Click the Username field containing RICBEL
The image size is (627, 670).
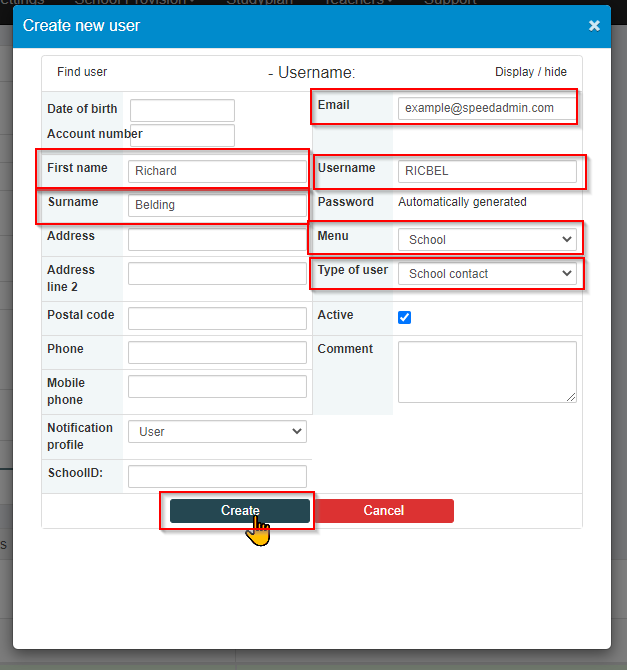(487, 171)
